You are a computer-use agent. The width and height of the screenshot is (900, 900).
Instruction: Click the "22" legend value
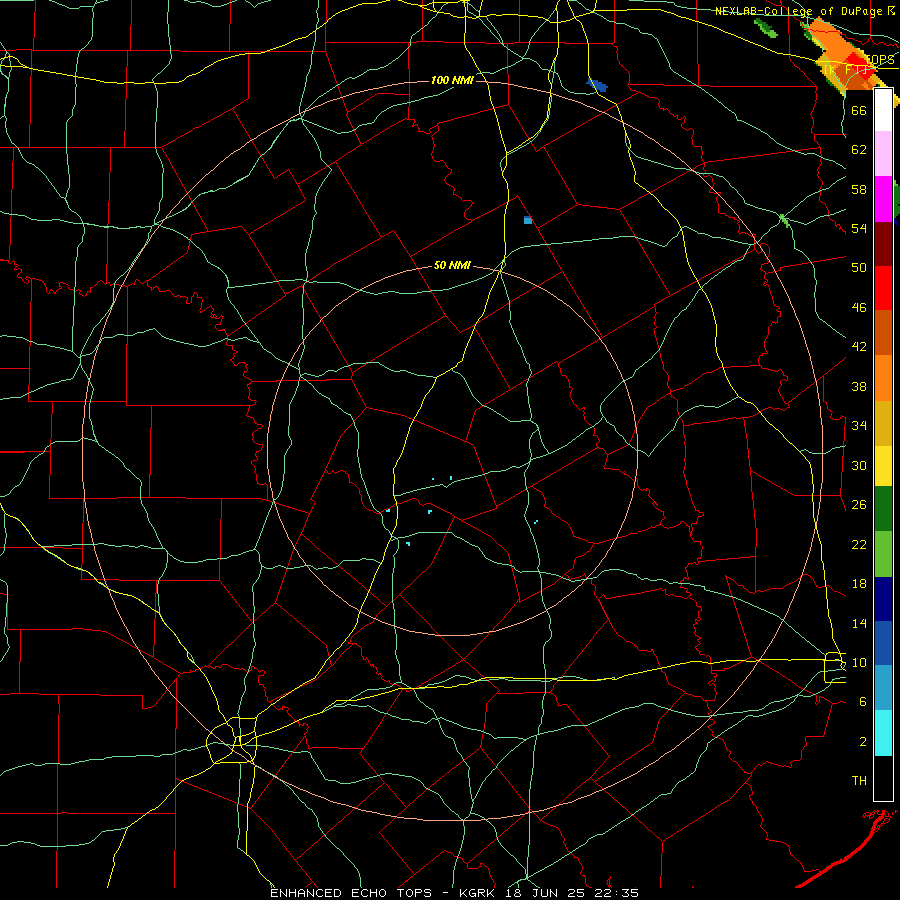pos(859,544)
